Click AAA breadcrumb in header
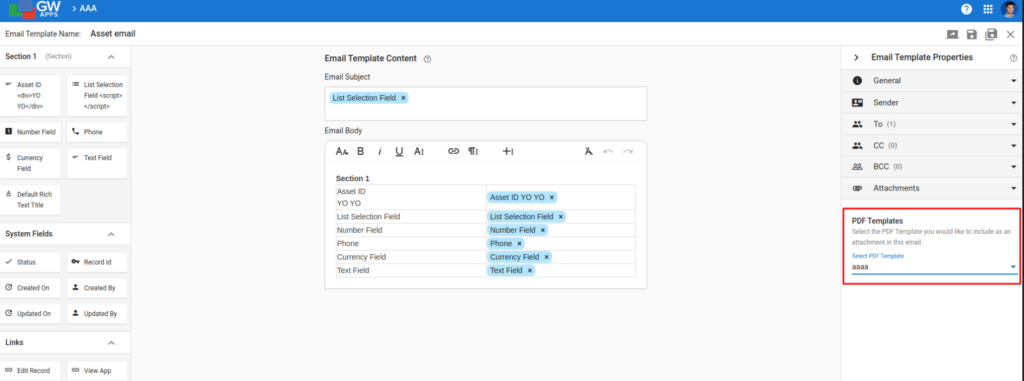This screenshot has height=381, width=1024. [88, 8]
